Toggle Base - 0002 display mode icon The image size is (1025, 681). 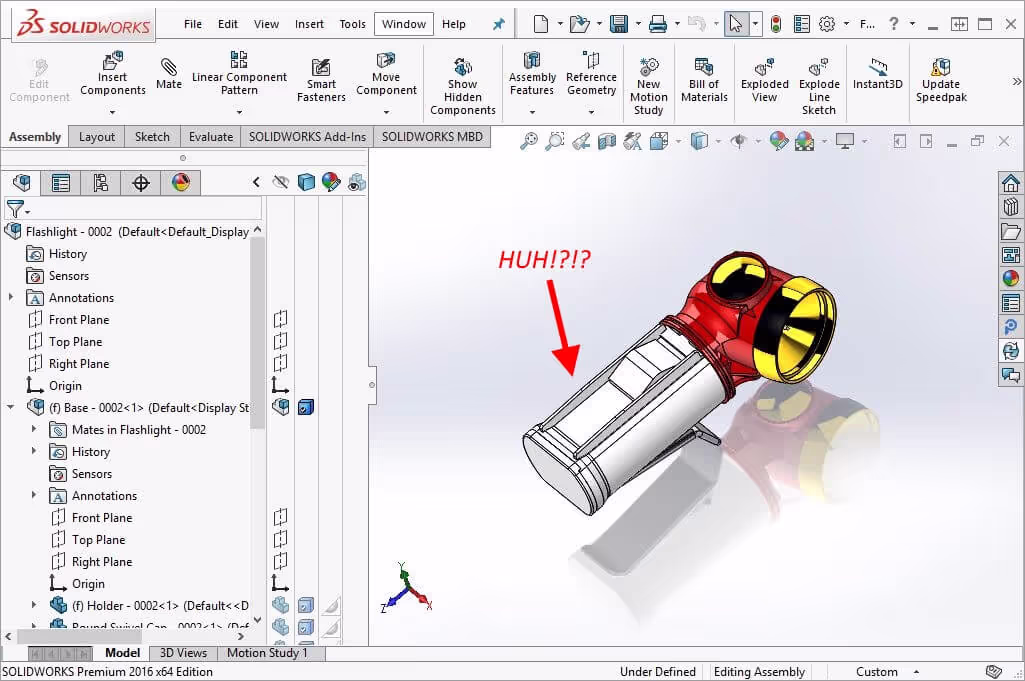(x=306, y=407)
